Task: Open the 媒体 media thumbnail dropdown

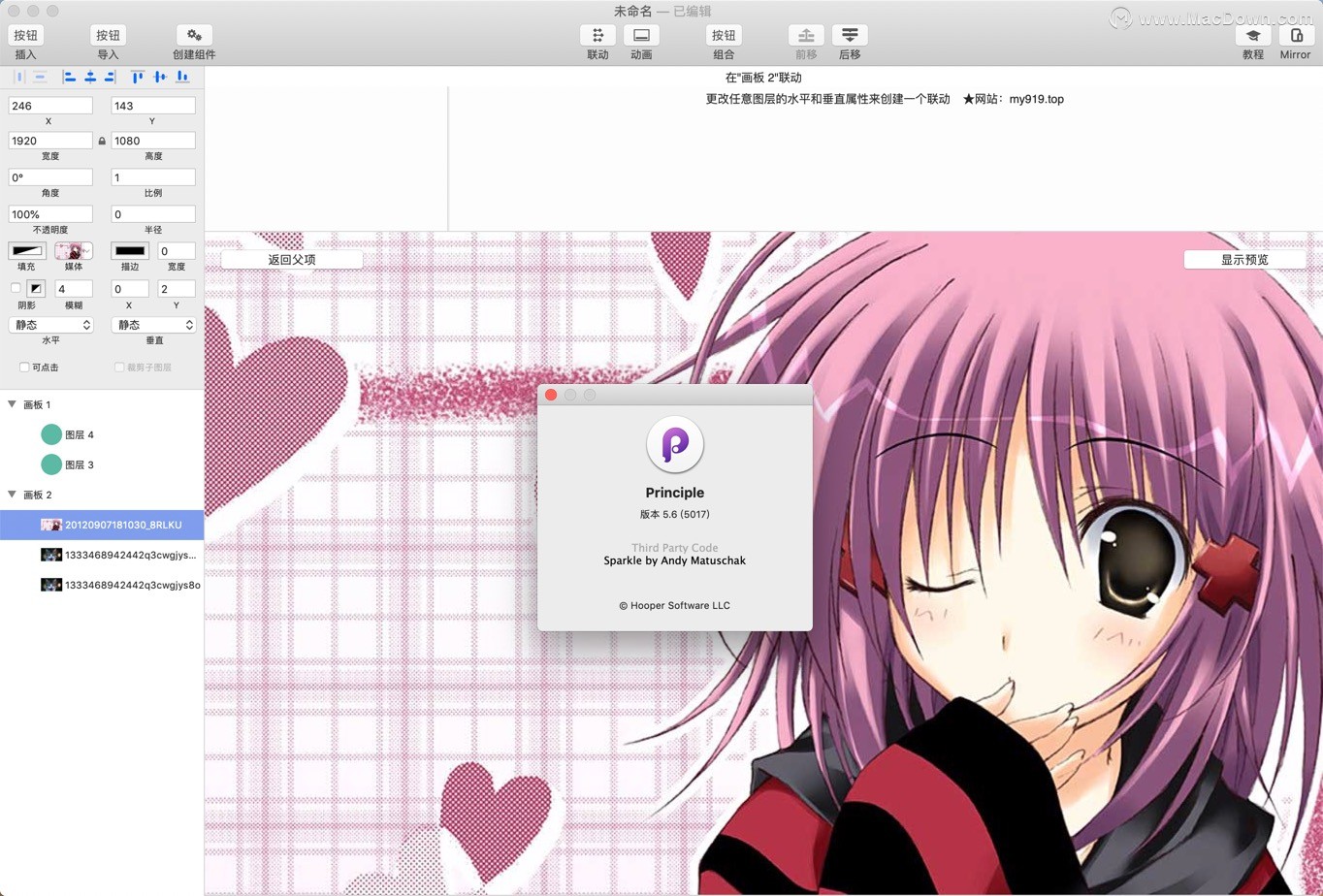Action: [x=74, y=251]
